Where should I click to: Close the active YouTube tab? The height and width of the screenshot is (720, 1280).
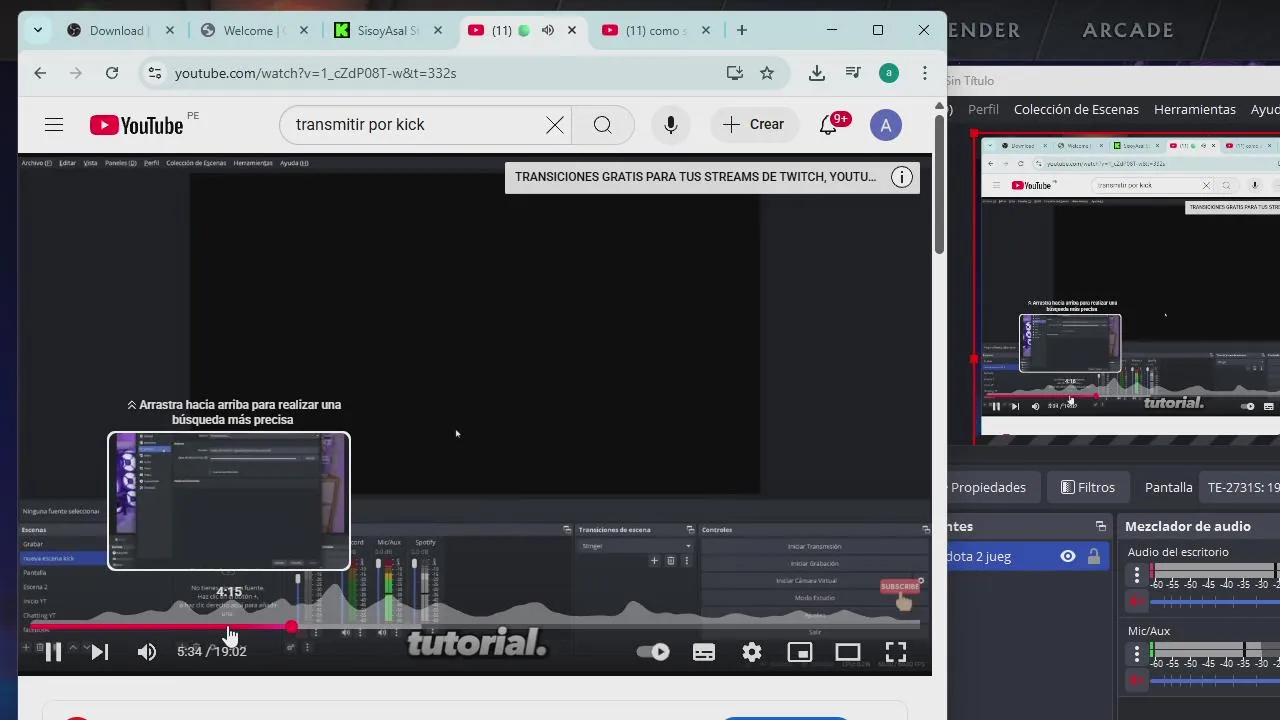[x=572, y=30]
